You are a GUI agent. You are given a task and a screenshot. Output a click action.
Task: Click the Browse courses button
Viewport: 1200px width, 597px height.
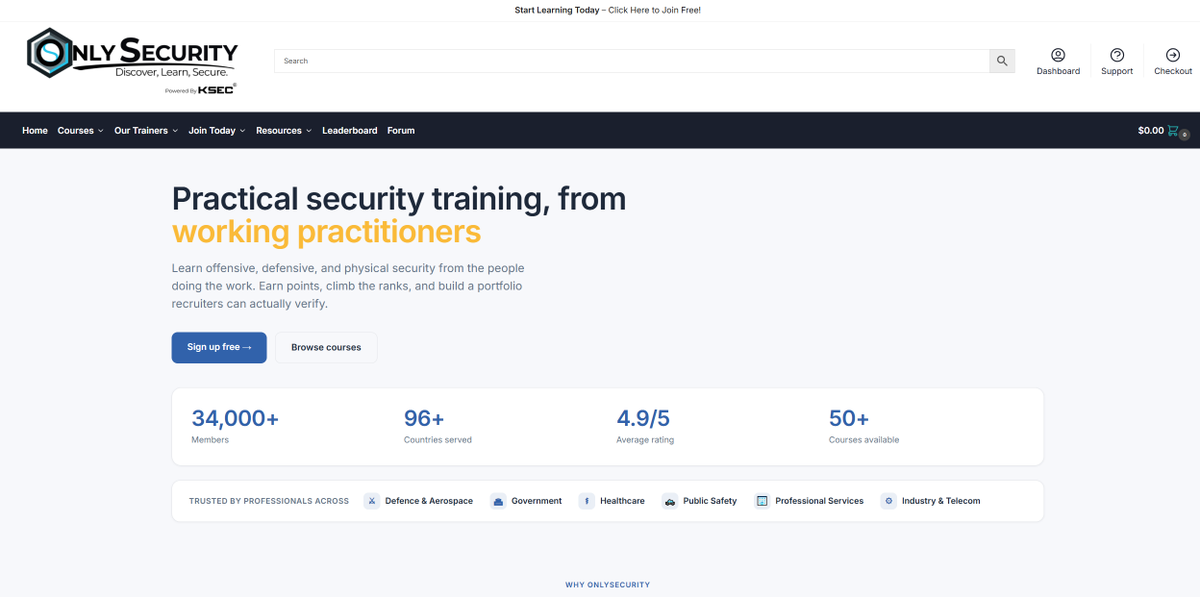pos(326,347)
